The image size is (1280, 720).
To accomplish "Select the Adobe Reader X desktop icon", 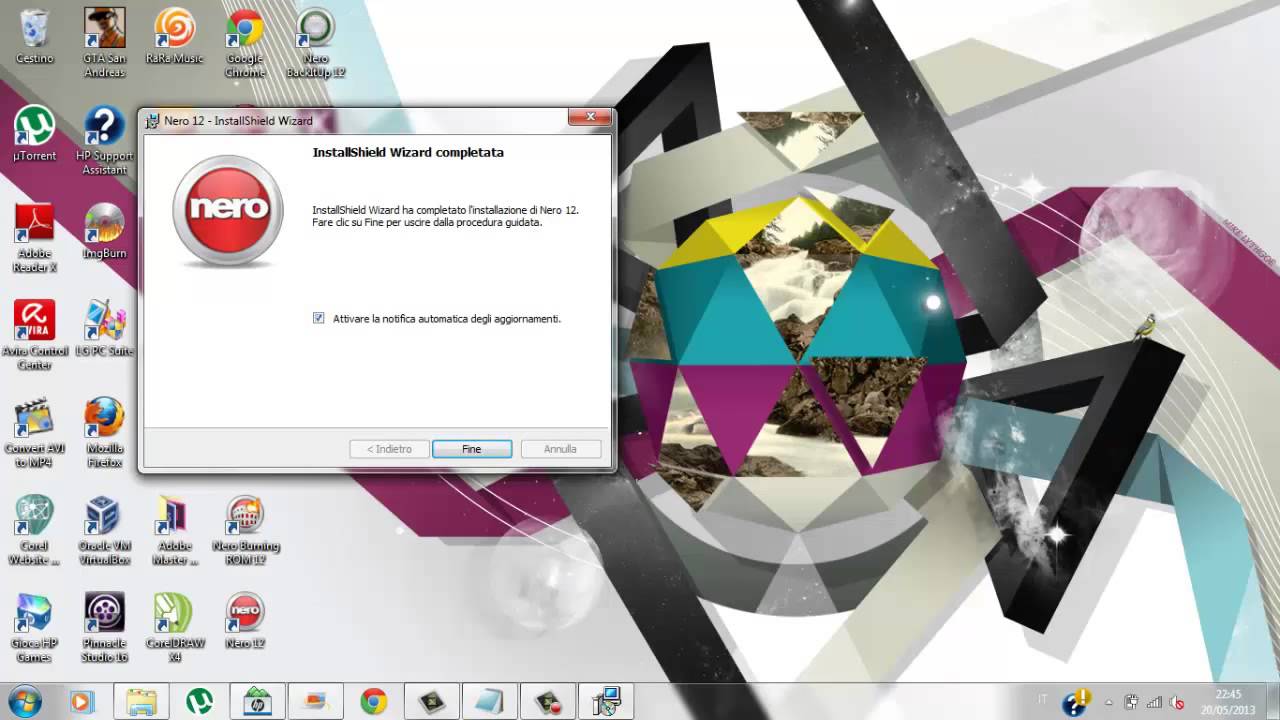I will (x=34, y=238).
